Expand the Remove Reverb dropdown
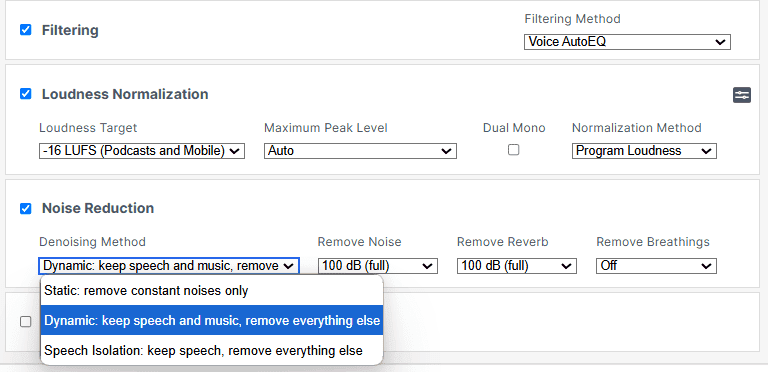The width and height of the screenshot is (768, 372). coord(517,266)
